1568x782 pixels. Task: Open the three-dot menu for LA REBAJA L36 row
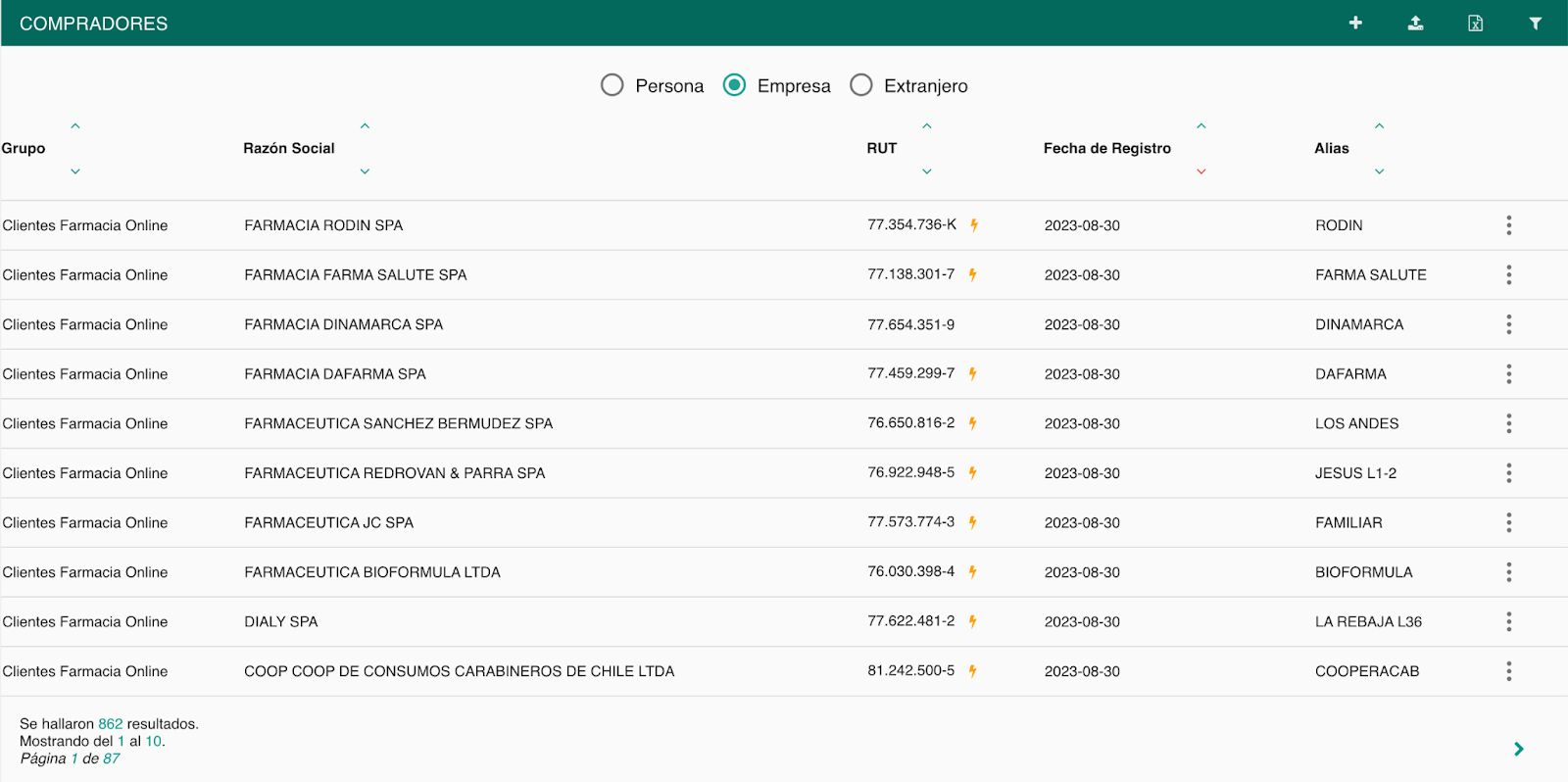click(x=1508, y=621)
